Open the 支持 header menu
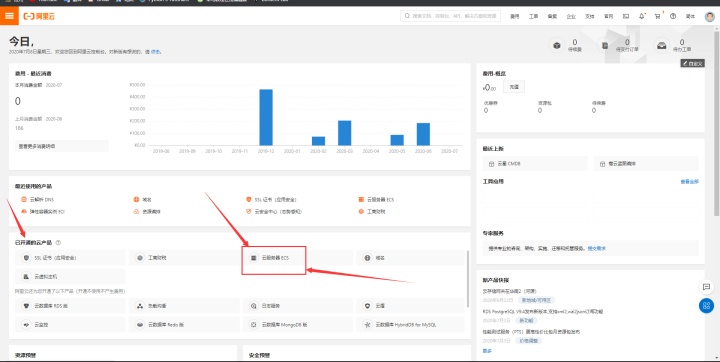Image resolution: width=720 pixels, height=362 pixels. click(590, 17)
